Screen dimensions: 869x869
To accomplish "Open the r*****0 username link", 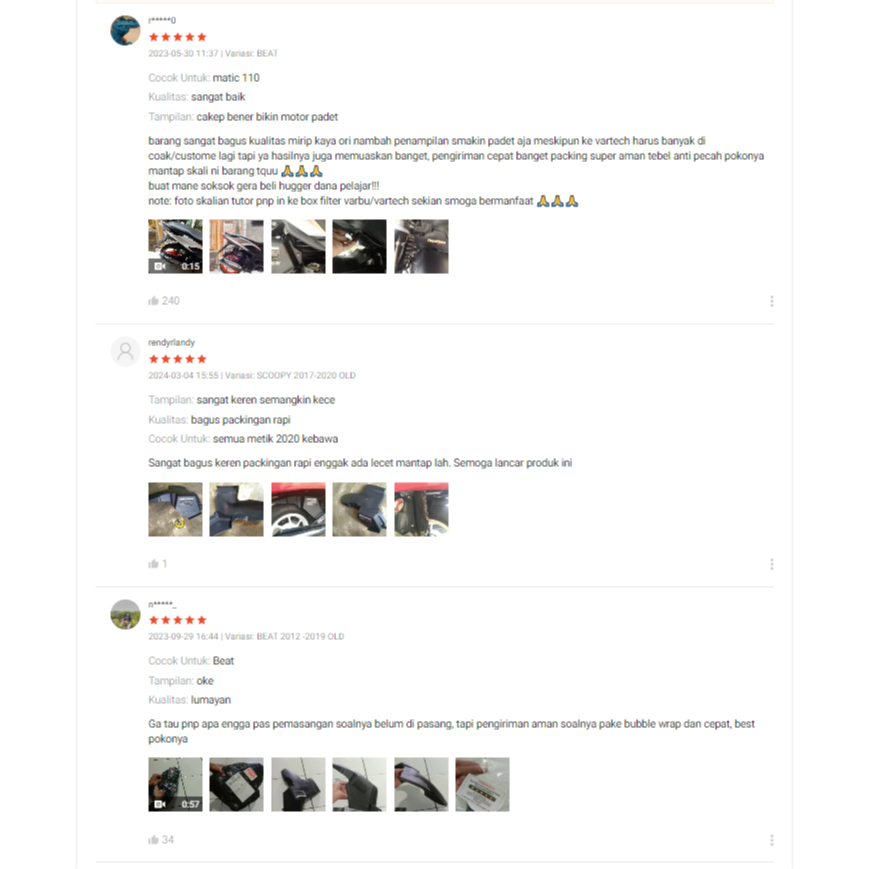I will point(162,20).
